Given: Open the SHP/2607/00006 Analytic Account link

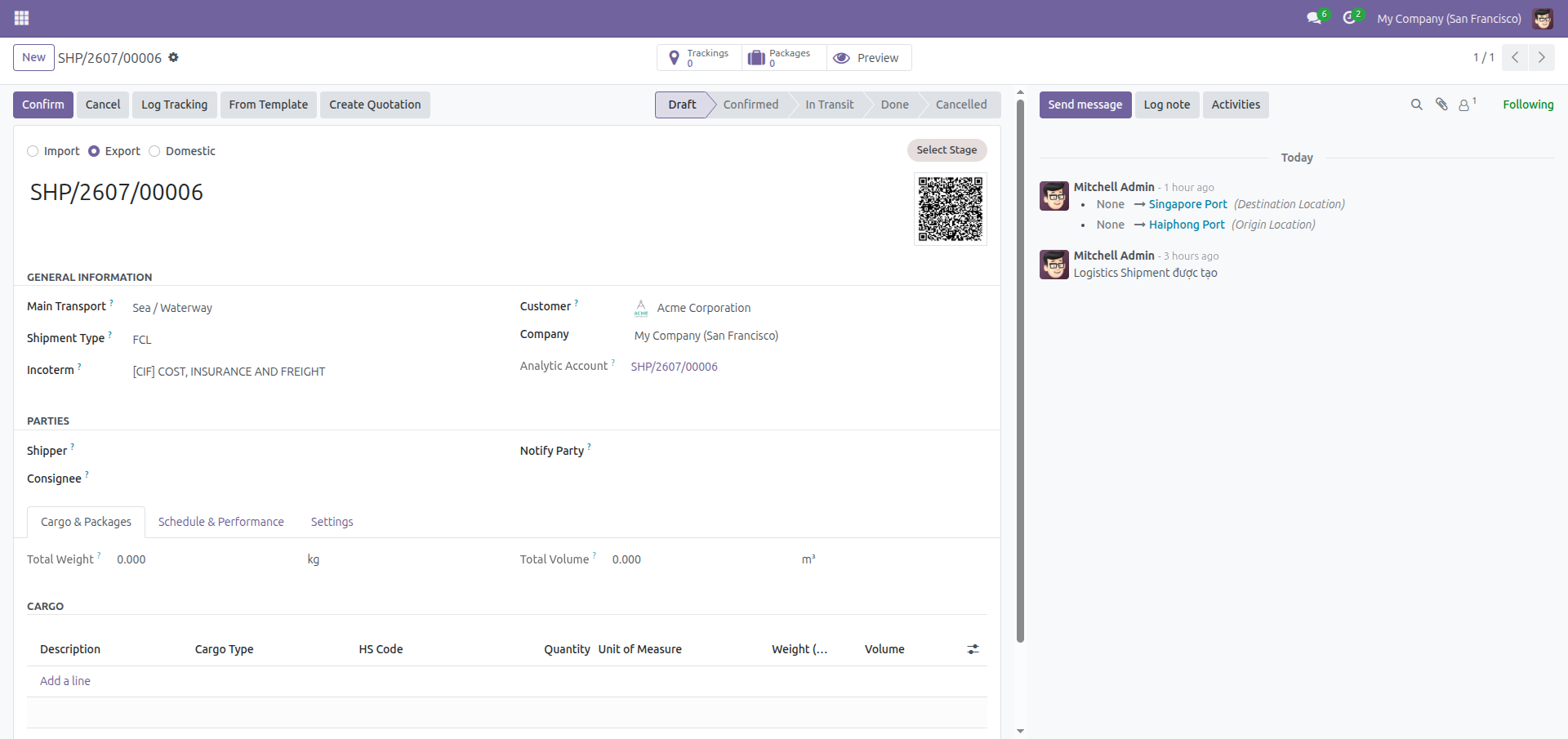Looking at the screenshot, I should coord(675,367).
